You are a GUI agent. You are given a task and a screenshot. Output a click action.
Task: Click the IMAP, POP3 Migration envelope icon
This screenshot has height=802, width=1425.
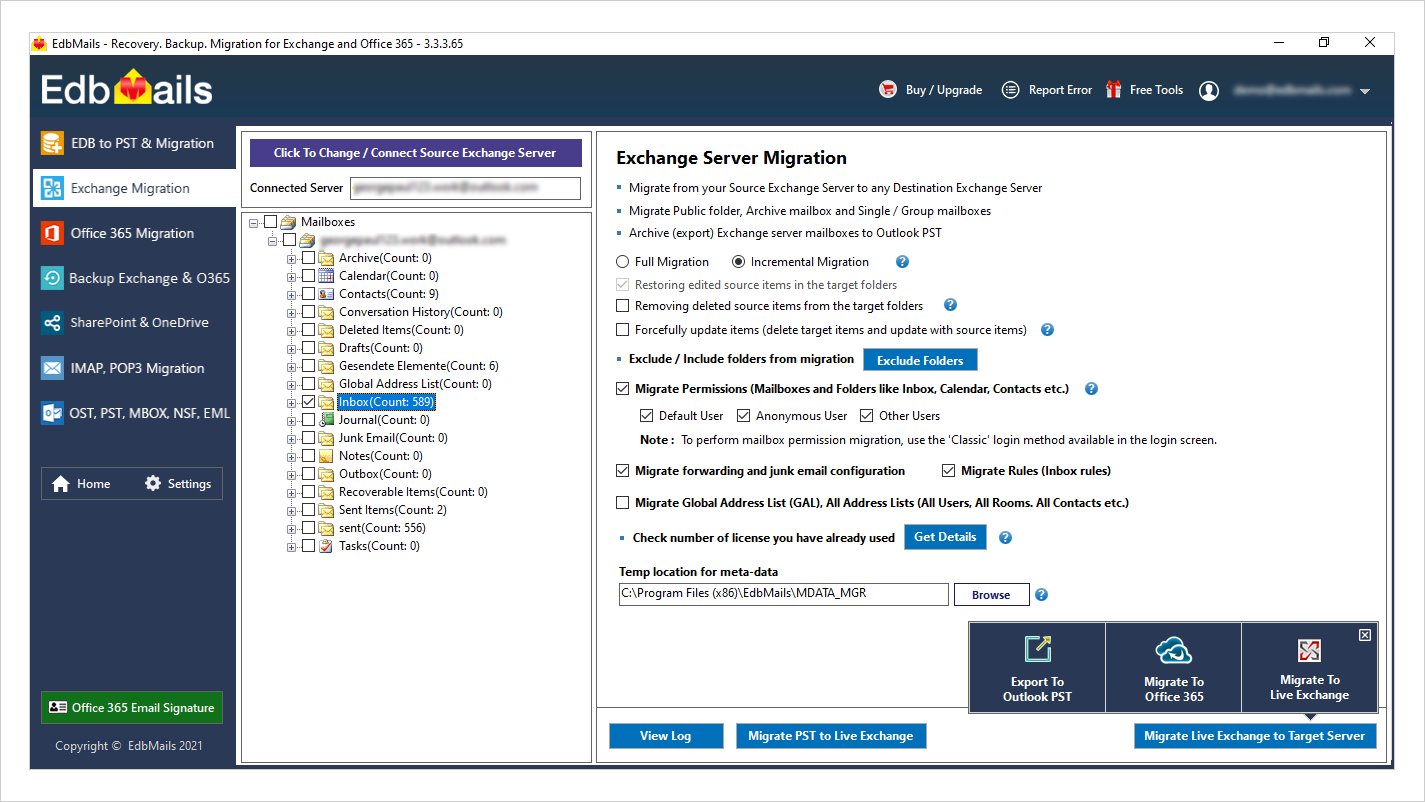tap(52, 368)
